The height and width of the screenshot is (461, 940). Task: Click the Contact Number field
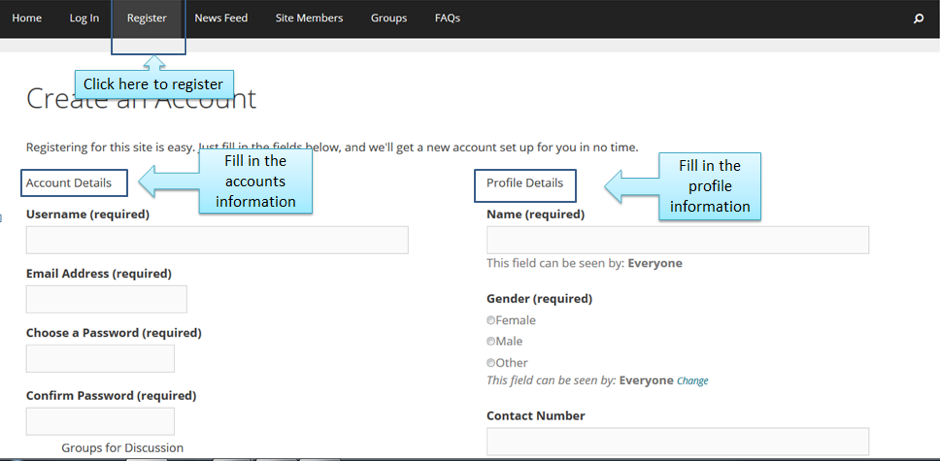tap(677, 441)
